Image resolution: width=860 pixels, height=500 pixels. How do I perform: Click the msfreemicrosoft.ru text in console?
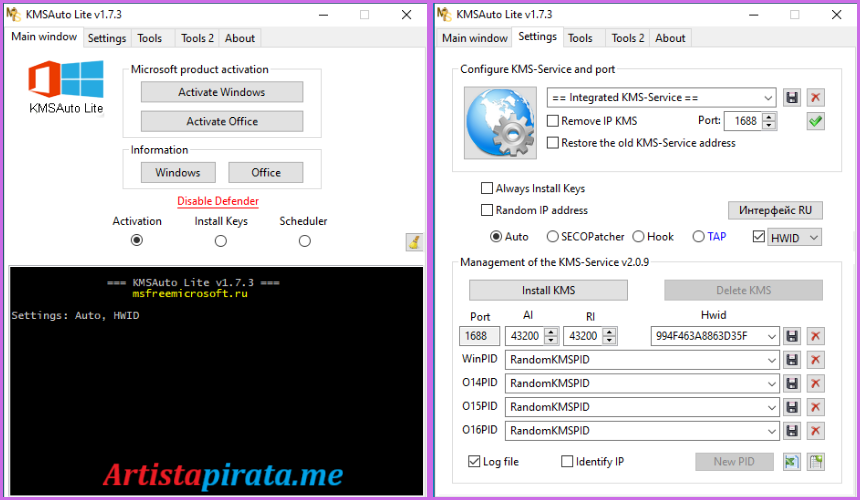tap(190, 293)
